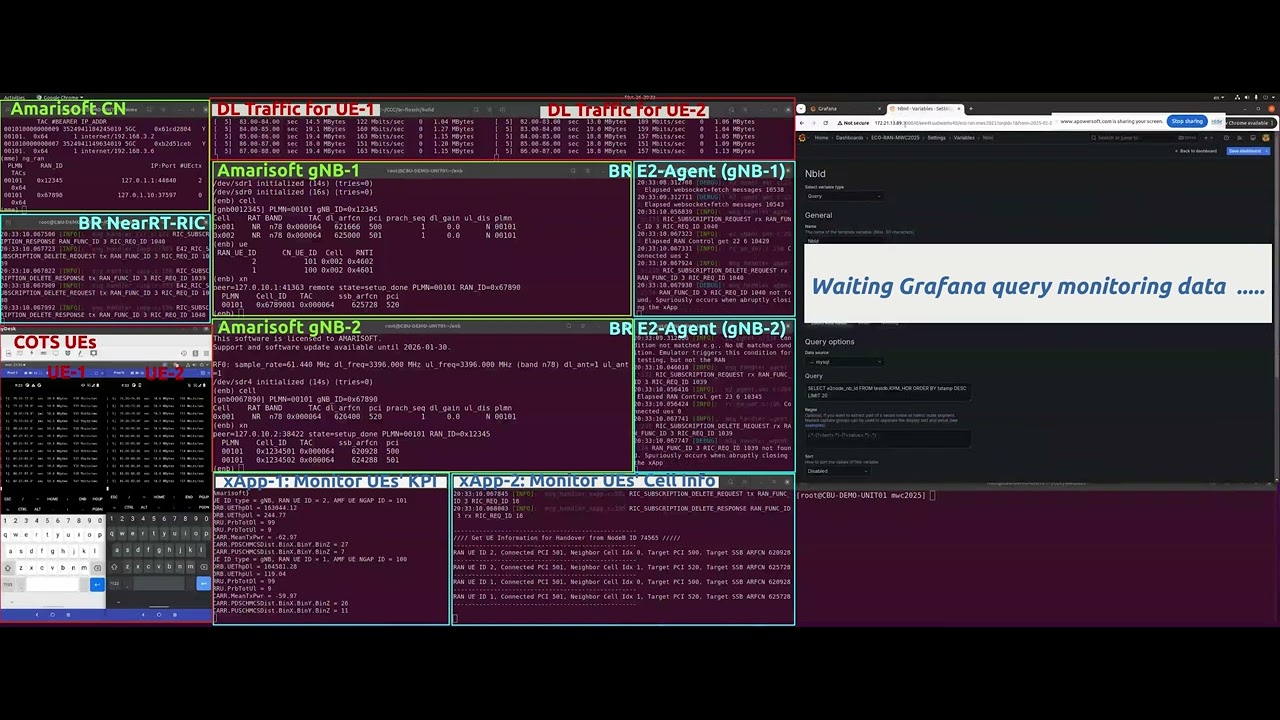Open the Select variable type Query dropdown
Screen dimensions: 1280x720
[845, 196]
